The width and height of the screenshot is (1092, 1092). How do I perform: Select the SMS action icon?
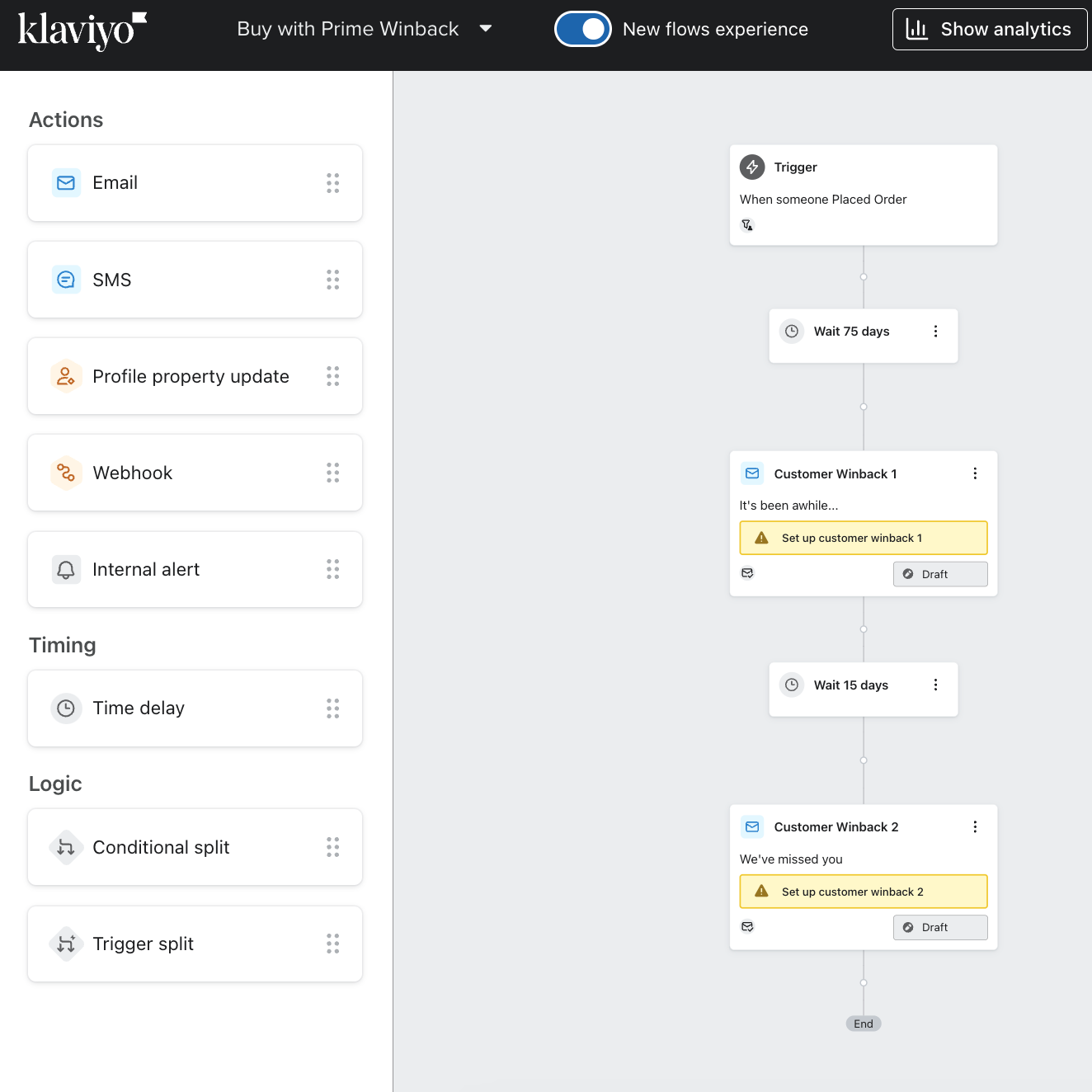coord(66,280)
